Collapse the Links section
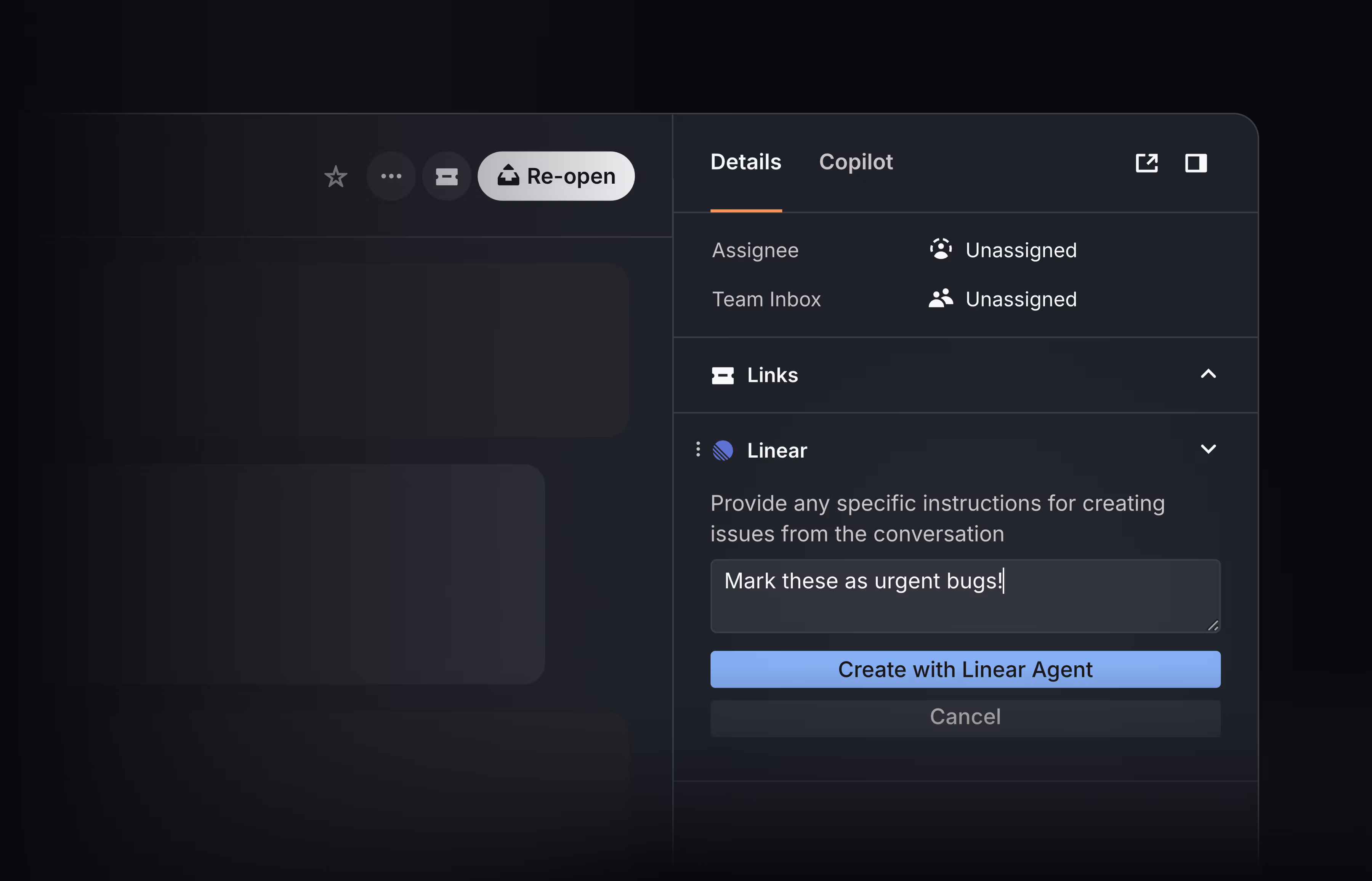The image size is (1372, 881). [x=1209, y=375]
